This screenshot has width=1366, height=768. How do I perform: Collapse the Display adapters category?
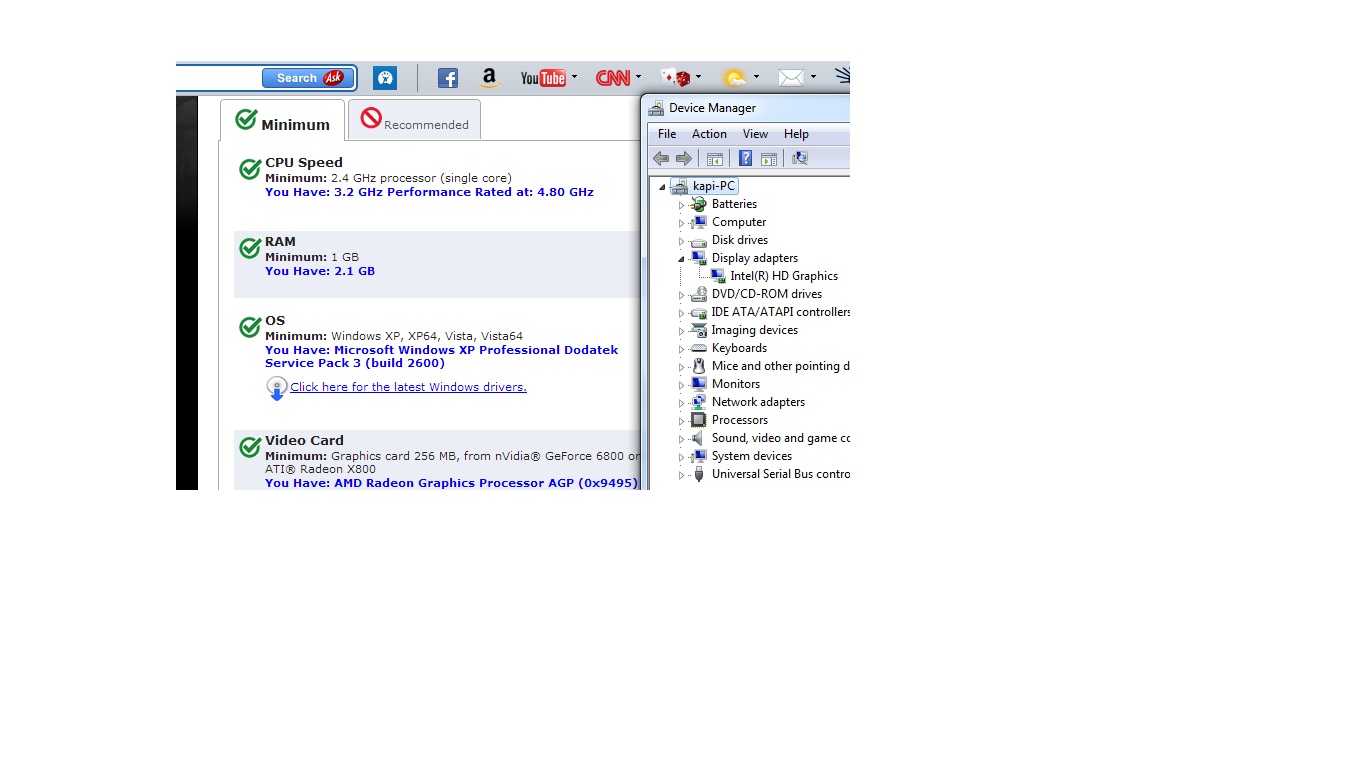tap(682, 258)
